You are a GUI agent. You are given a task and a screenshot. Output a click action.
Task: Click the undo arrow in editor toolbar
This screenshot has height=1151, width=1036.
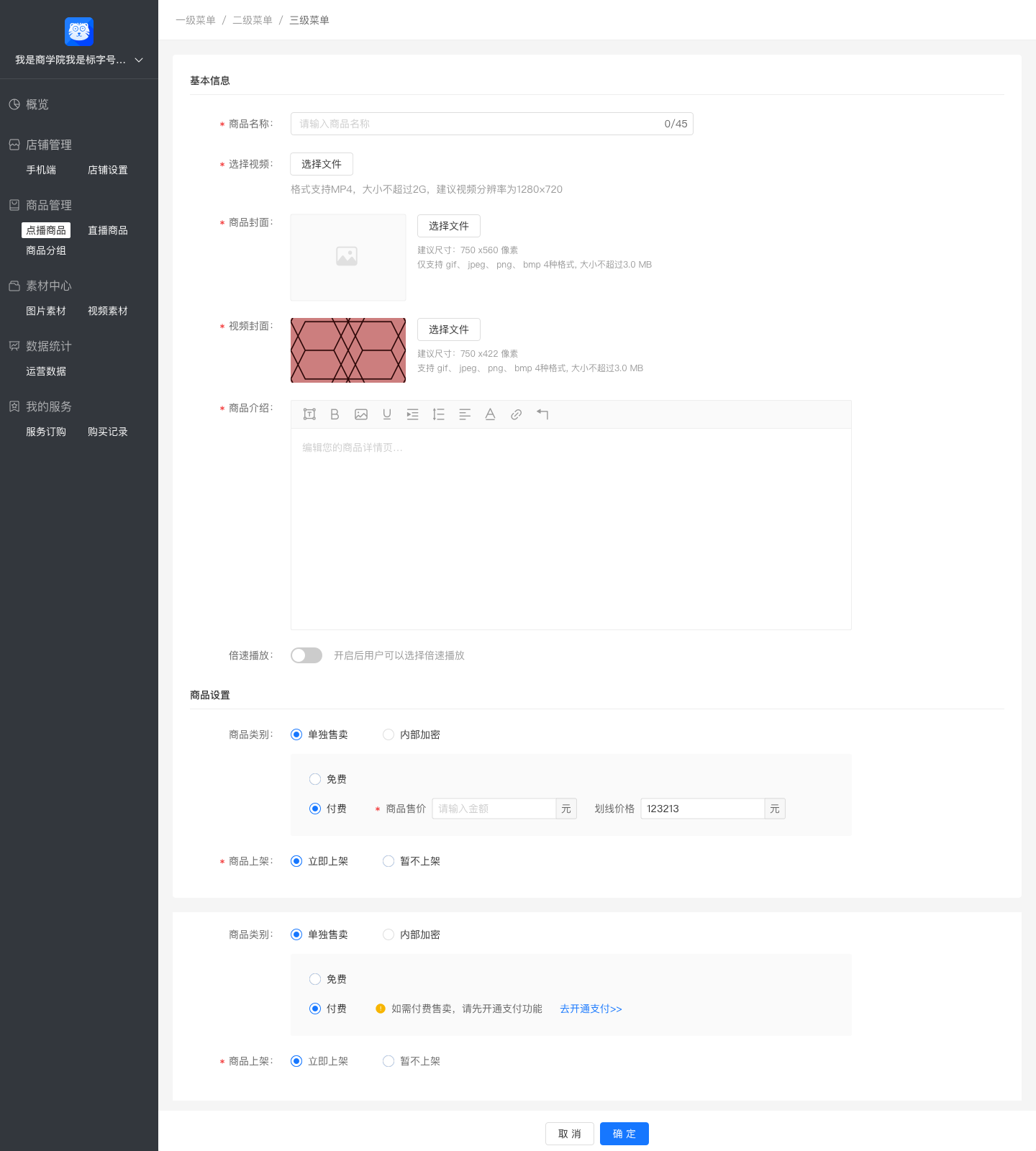click(542, 414)
